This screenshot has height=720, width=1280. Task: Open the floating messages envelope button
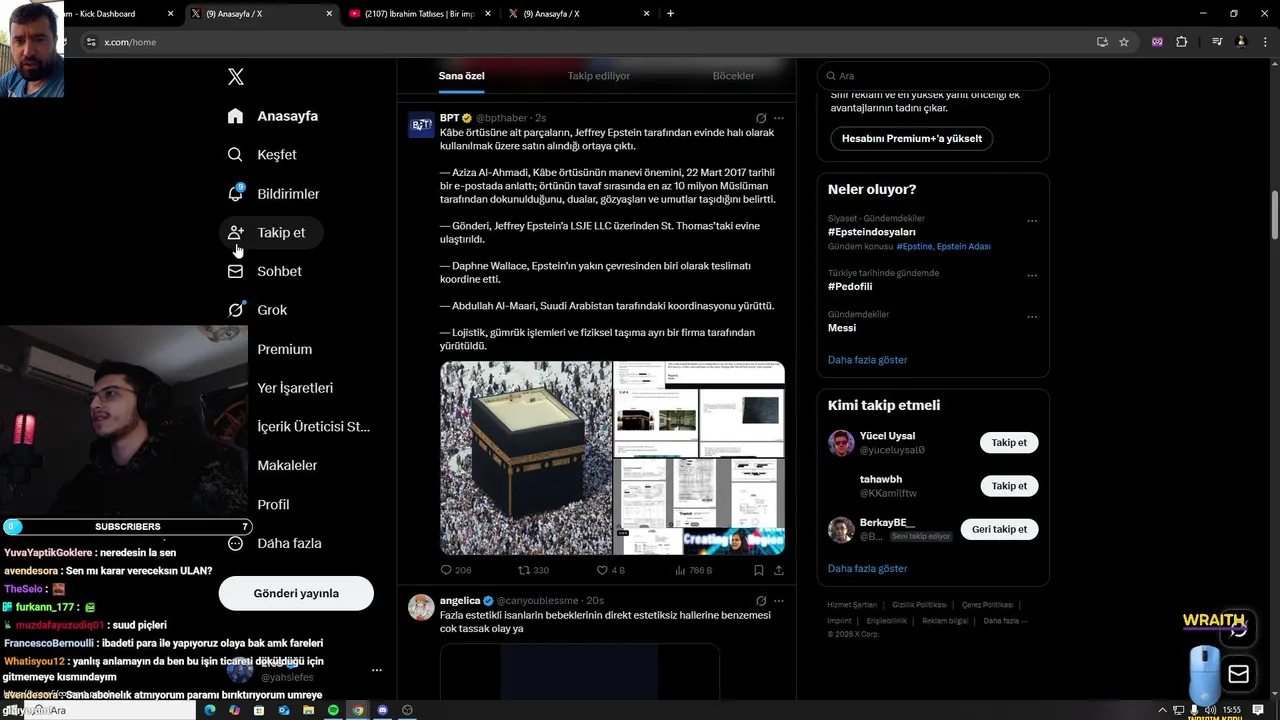(1238, 674)
